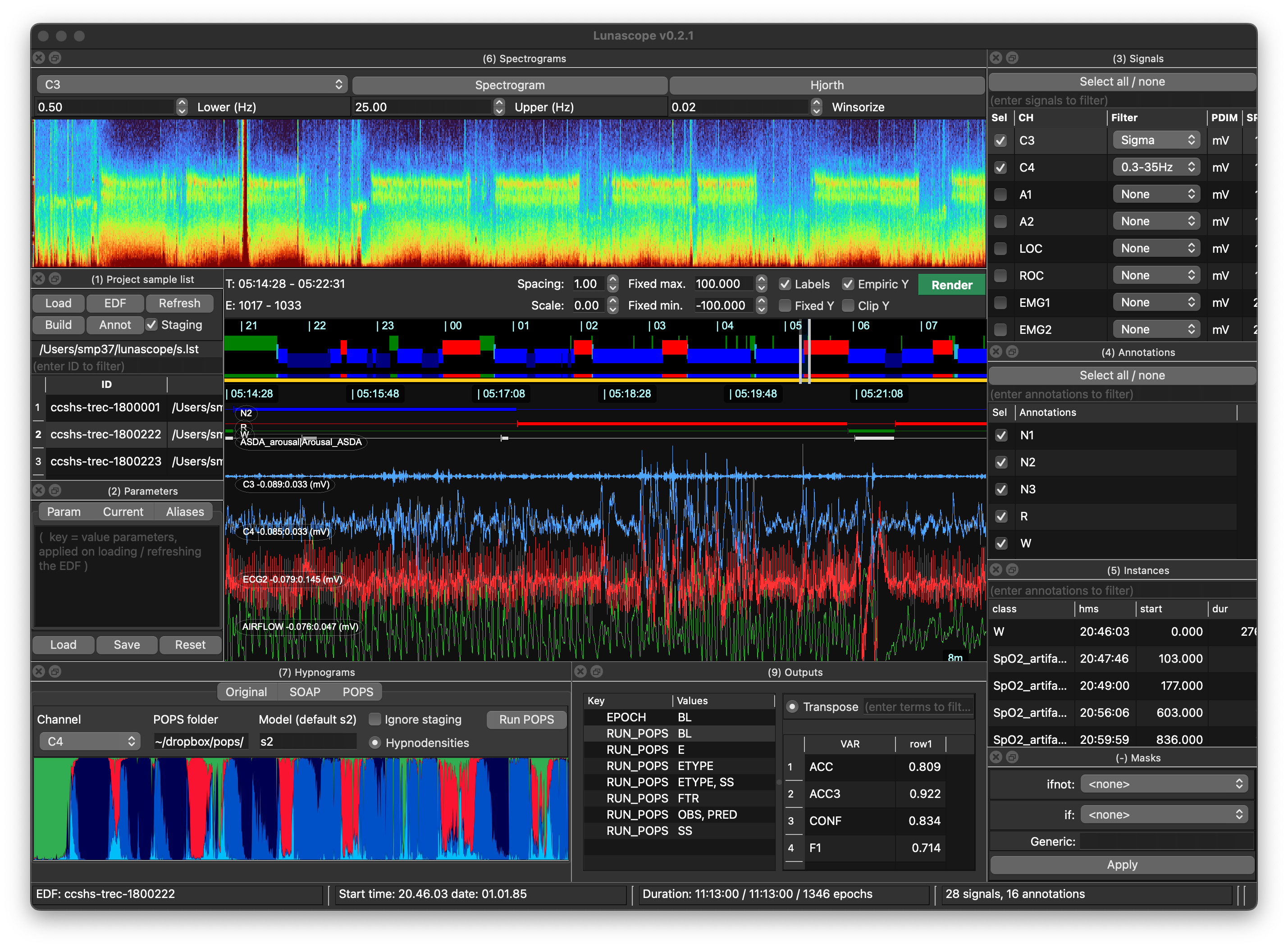Click the hypnogram overview position marker
This screenshot has width=1288, height=948.
point(805,351)
